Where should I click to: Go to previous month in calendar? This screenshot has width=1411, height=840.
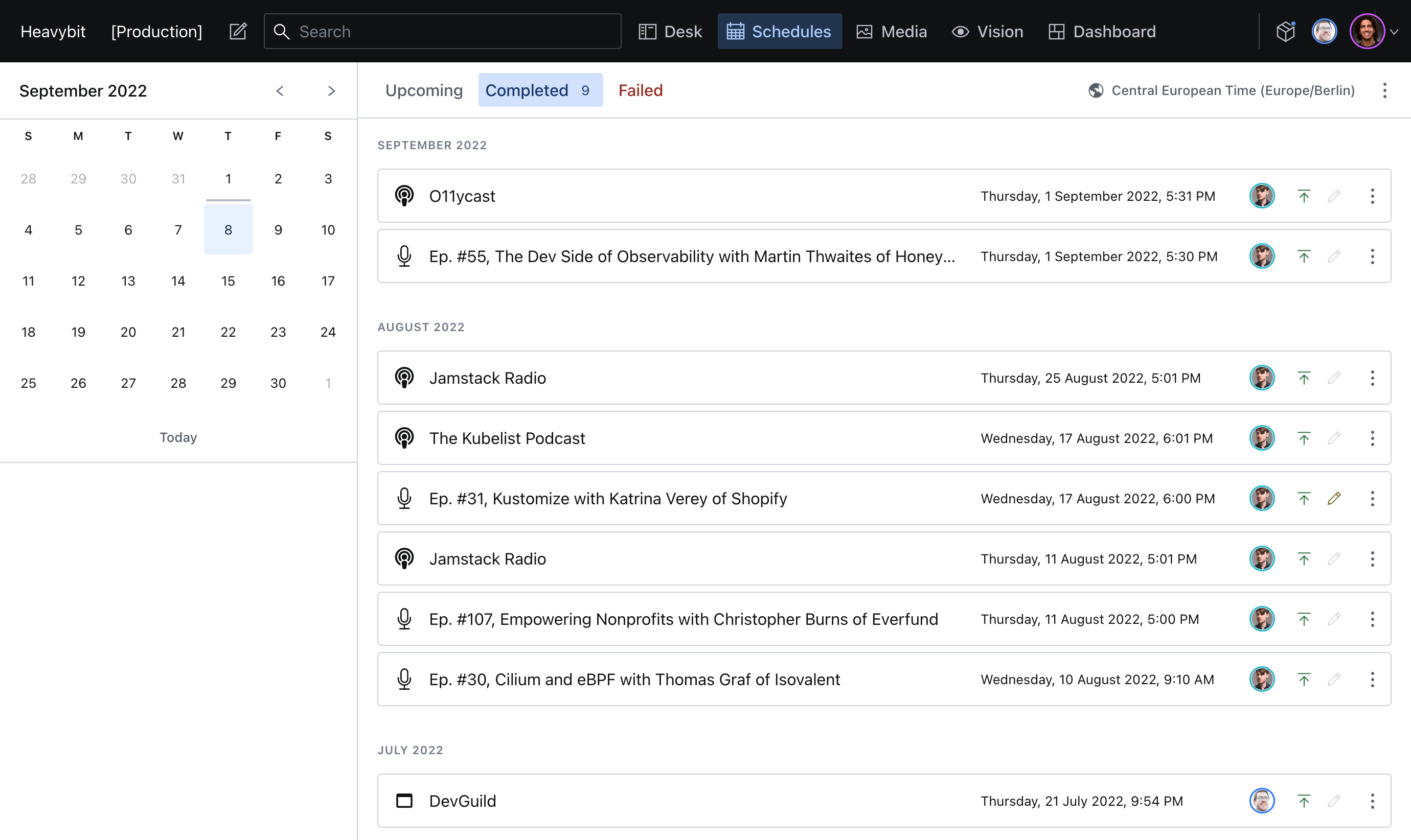[x=280, y=91]
